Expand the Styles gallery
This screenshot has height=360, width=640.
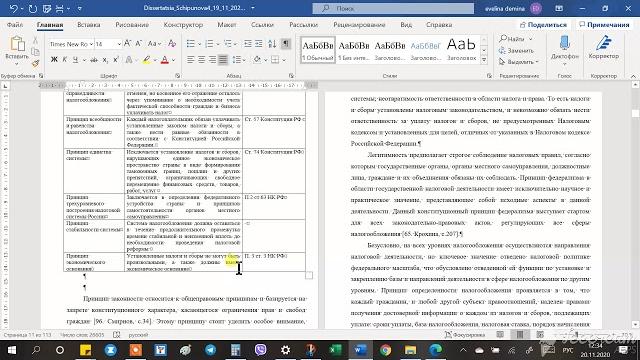[484, 60]
